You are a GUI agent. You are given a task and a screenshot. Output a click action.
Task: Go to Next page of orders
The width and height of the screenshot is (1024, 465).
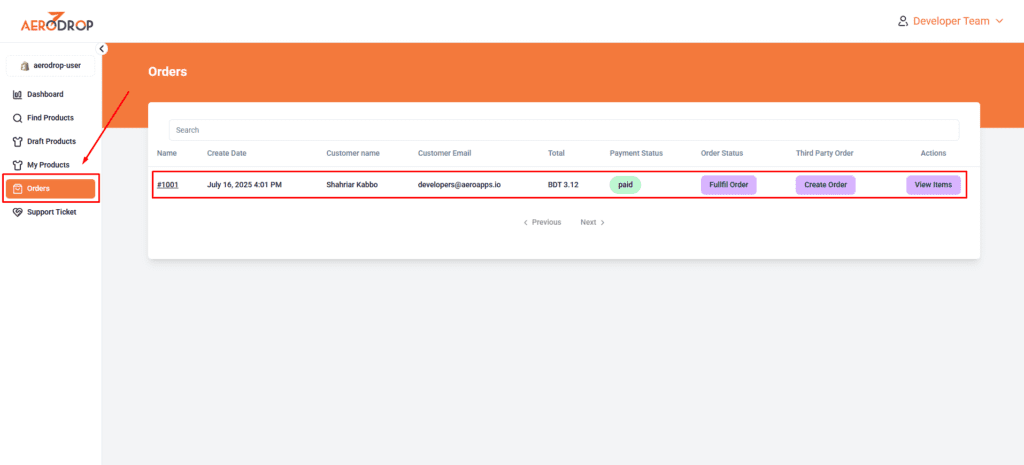coord(592,222)
